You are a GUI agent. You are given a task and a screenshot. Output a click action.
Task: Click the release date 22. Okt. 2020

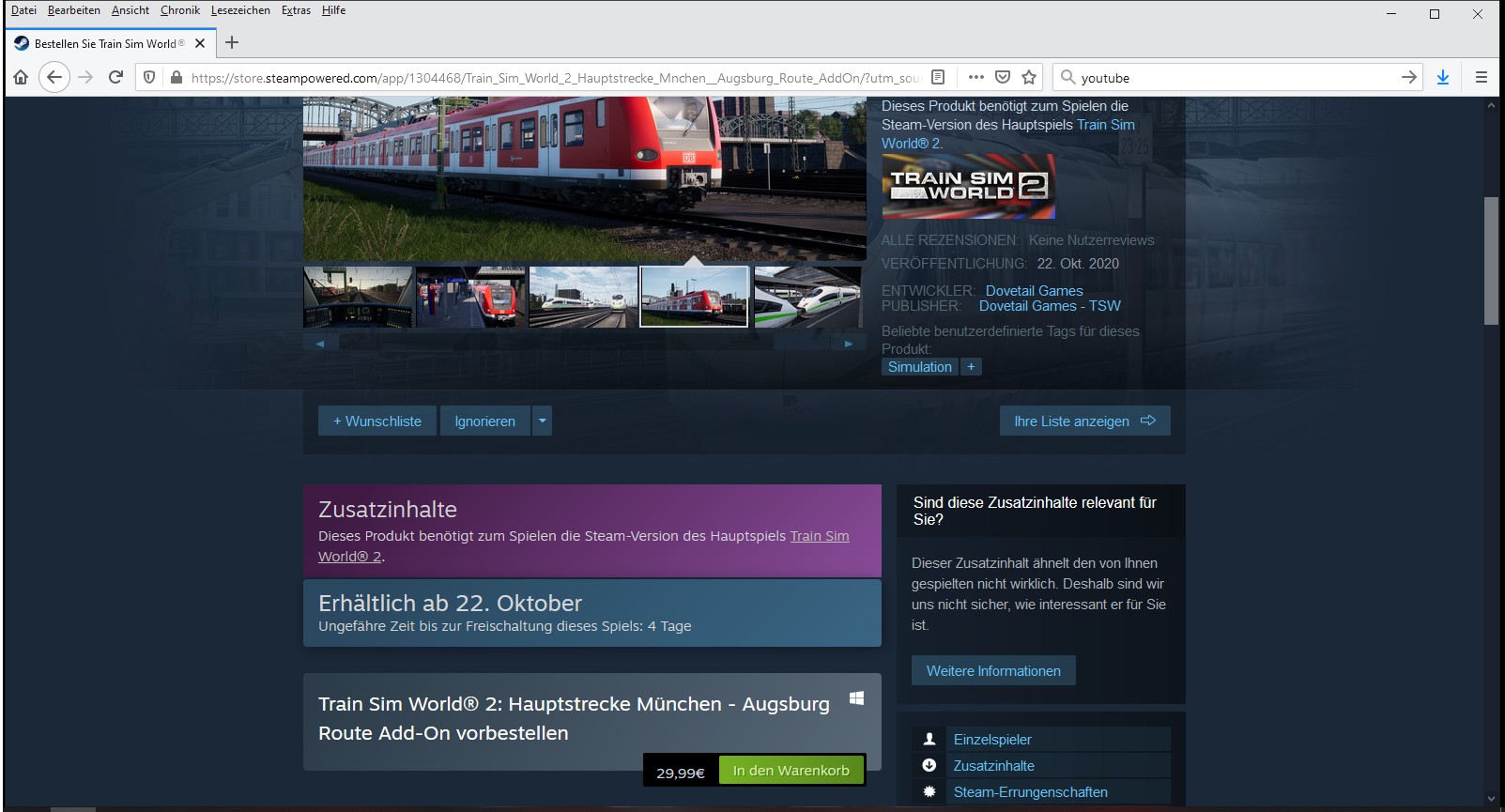coord(1078,264)
